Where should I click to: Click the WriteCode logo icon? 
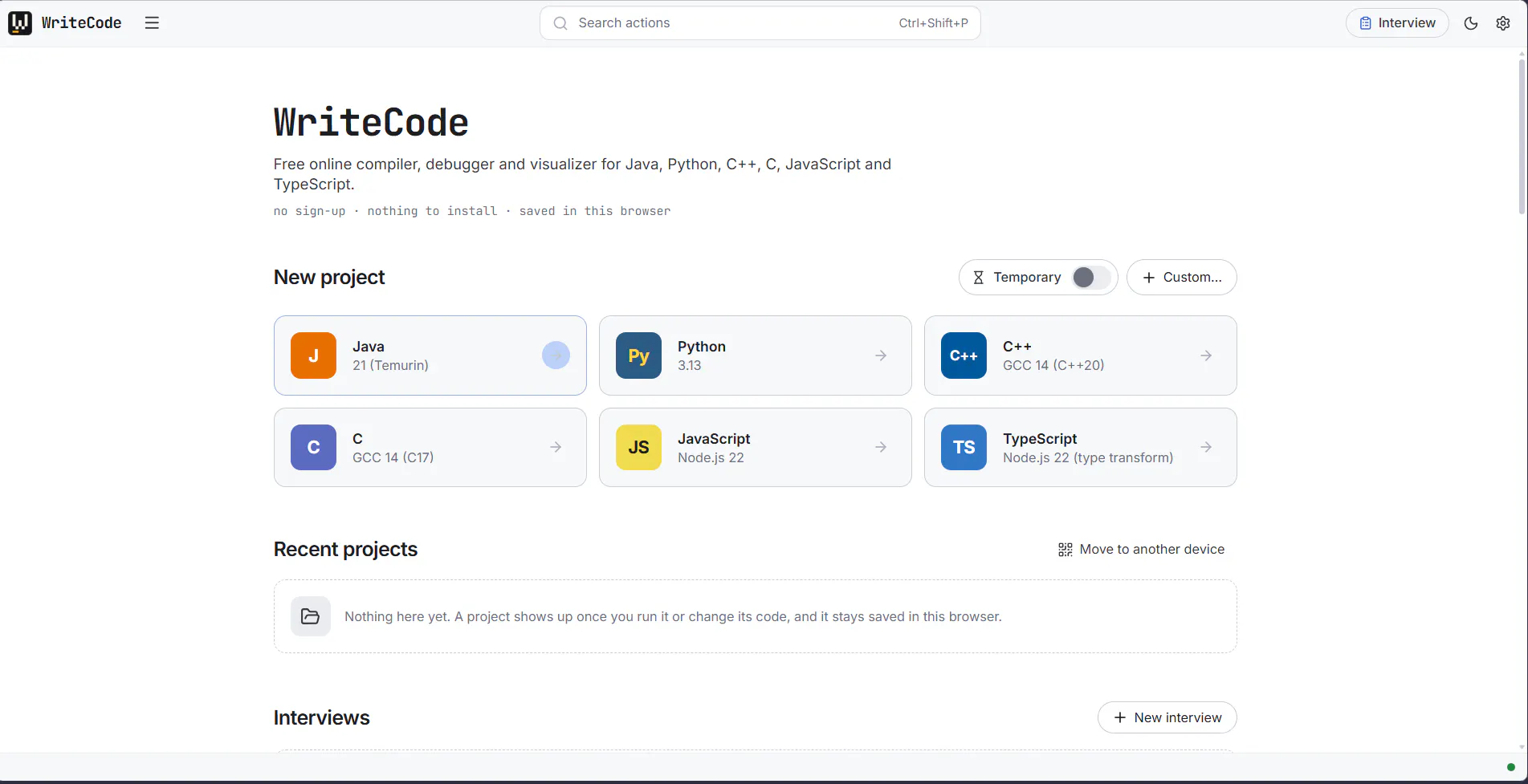(x=20, y=23)
